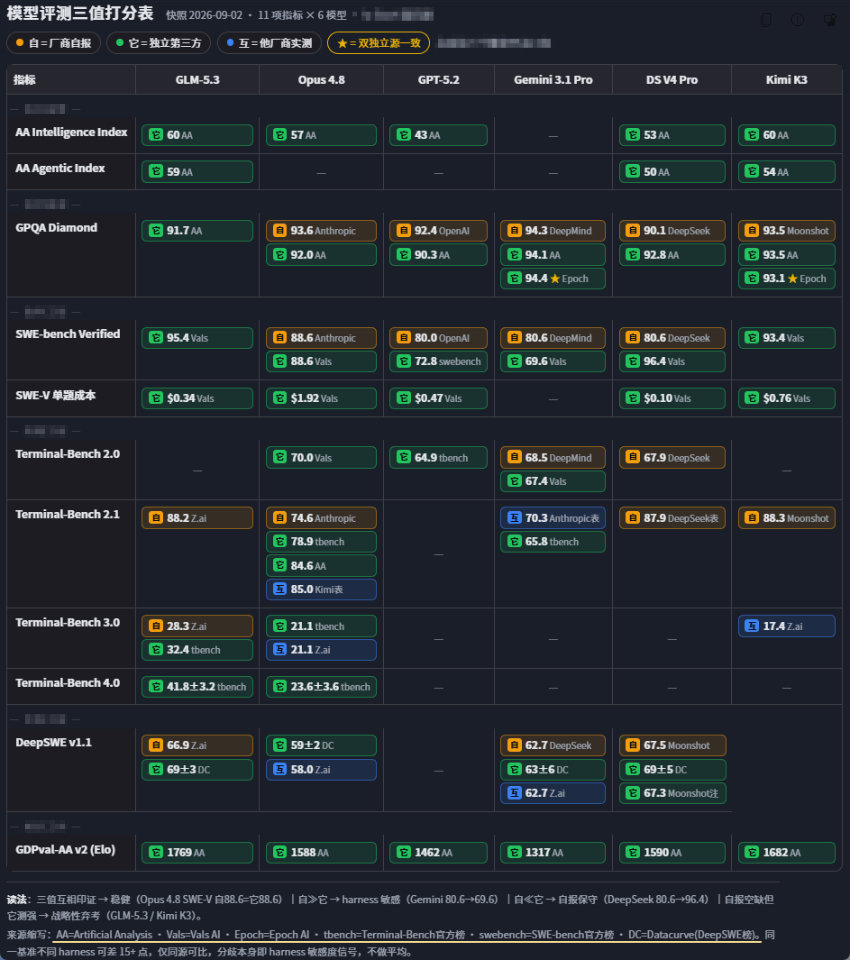Click the underlined DC=Datacurve(DeepSWE榜) footnote

point(694,935)
